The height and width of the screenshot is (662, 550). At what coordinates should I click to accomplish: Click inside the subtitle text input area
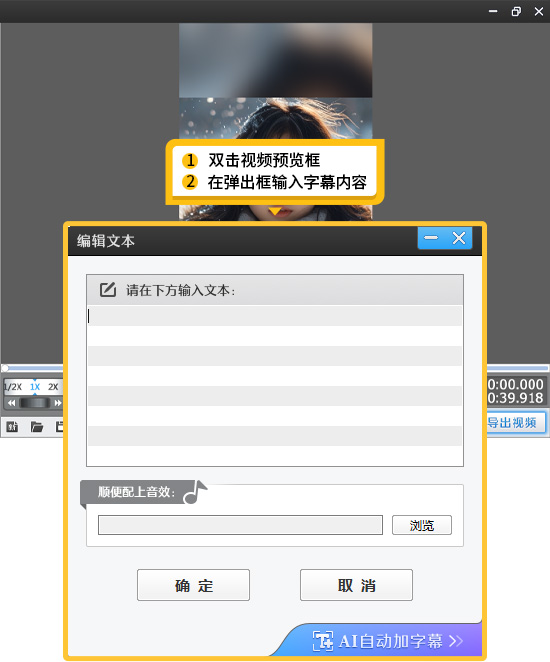pos(275,385)
